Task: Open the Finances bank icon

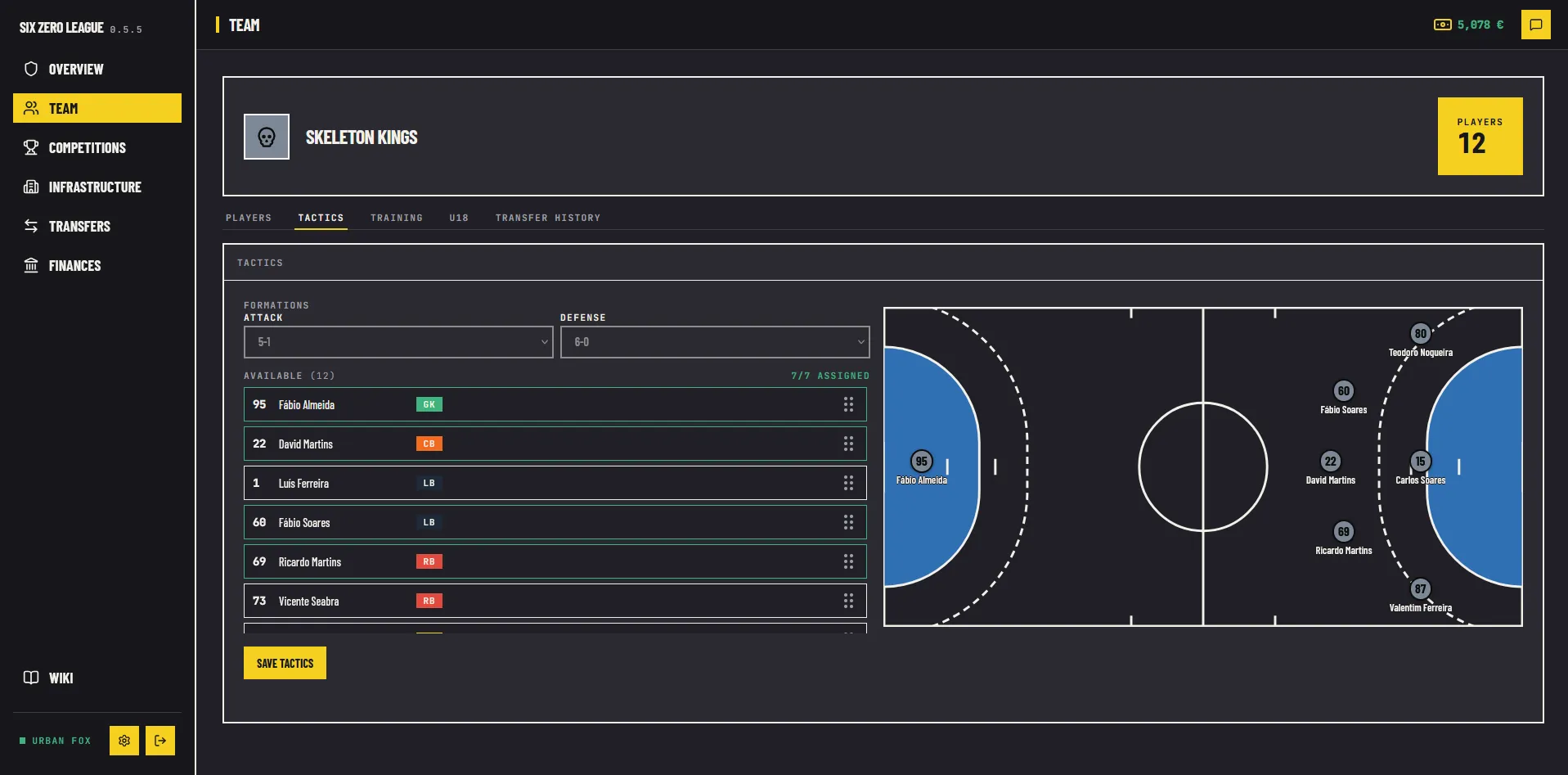Action: point(31,265)
